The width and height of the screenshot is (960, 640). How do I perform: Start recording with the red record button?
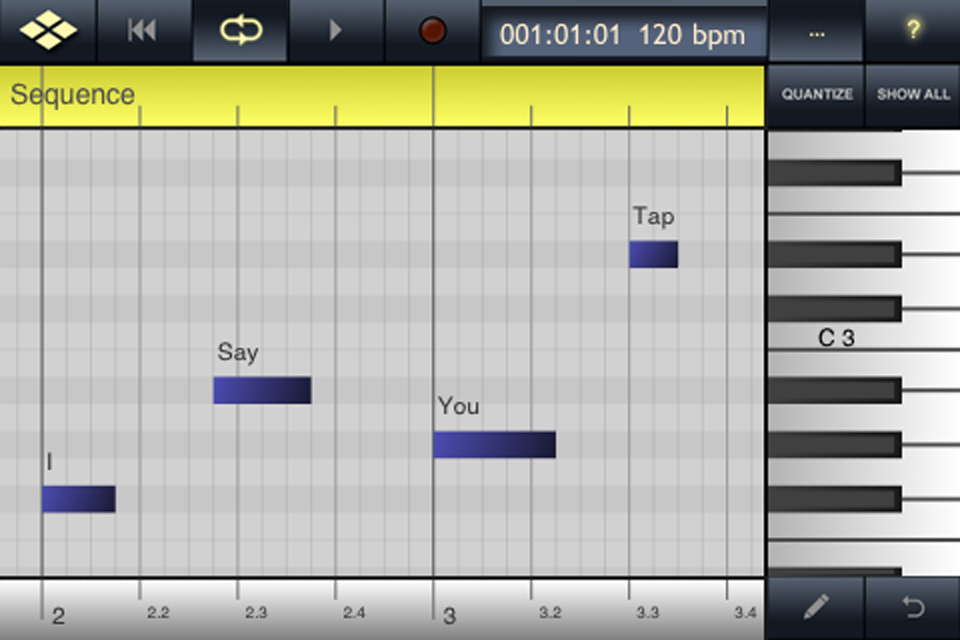pos(432,31)
